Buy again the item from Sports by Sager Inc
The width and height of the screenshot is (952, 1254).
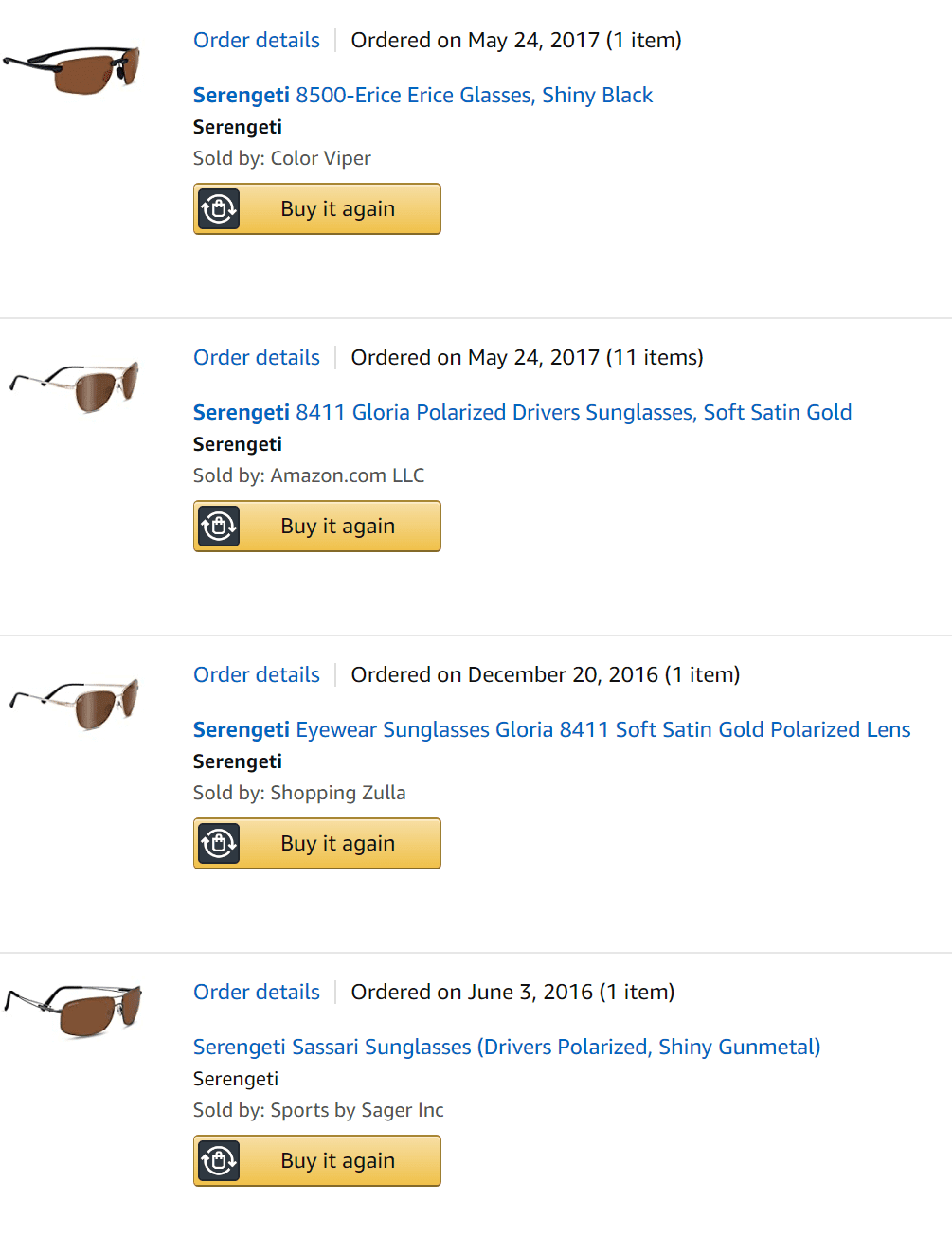(338, 1161)
